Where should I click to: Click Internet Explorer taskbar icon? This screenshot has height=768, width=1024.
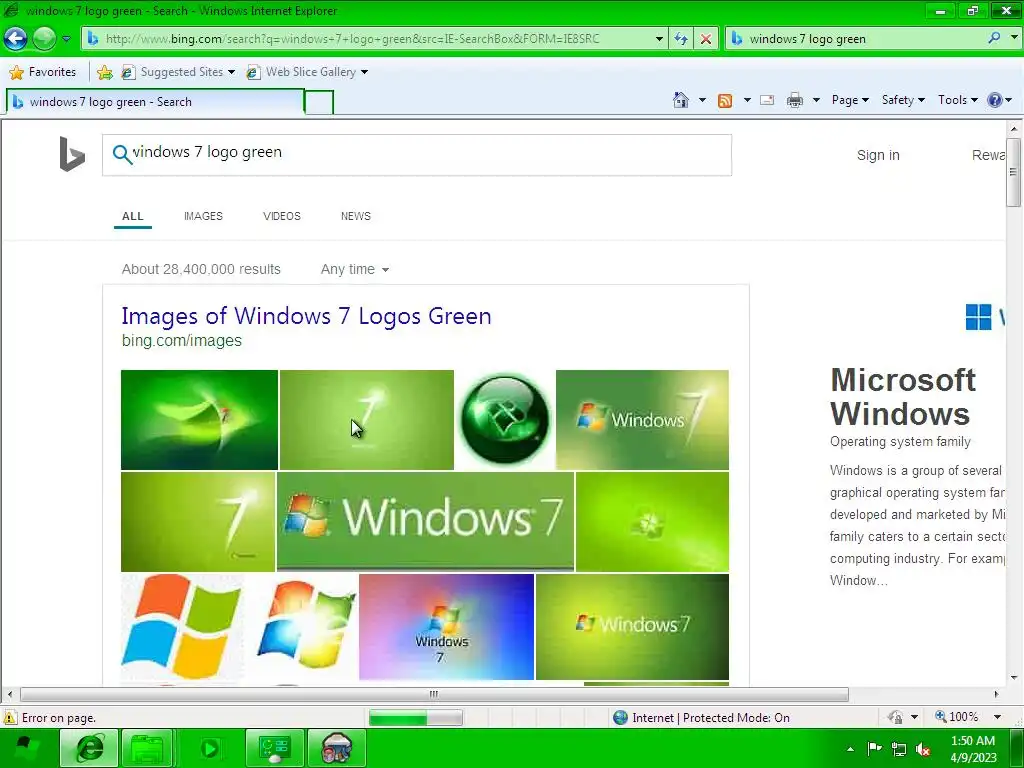point(89,748)
